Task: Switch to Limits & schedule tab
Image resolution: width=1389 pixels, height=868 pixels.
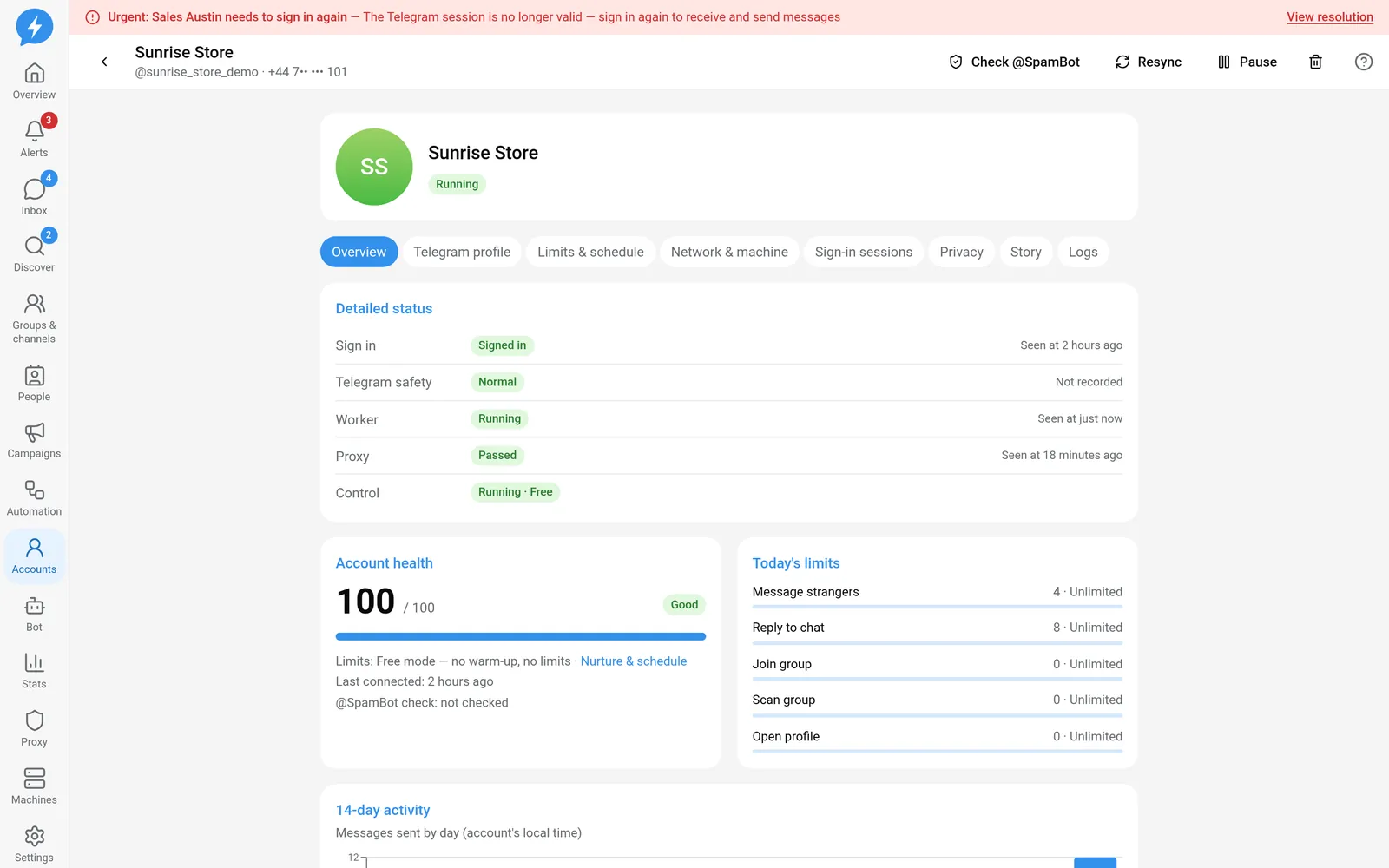Action: 590,252
